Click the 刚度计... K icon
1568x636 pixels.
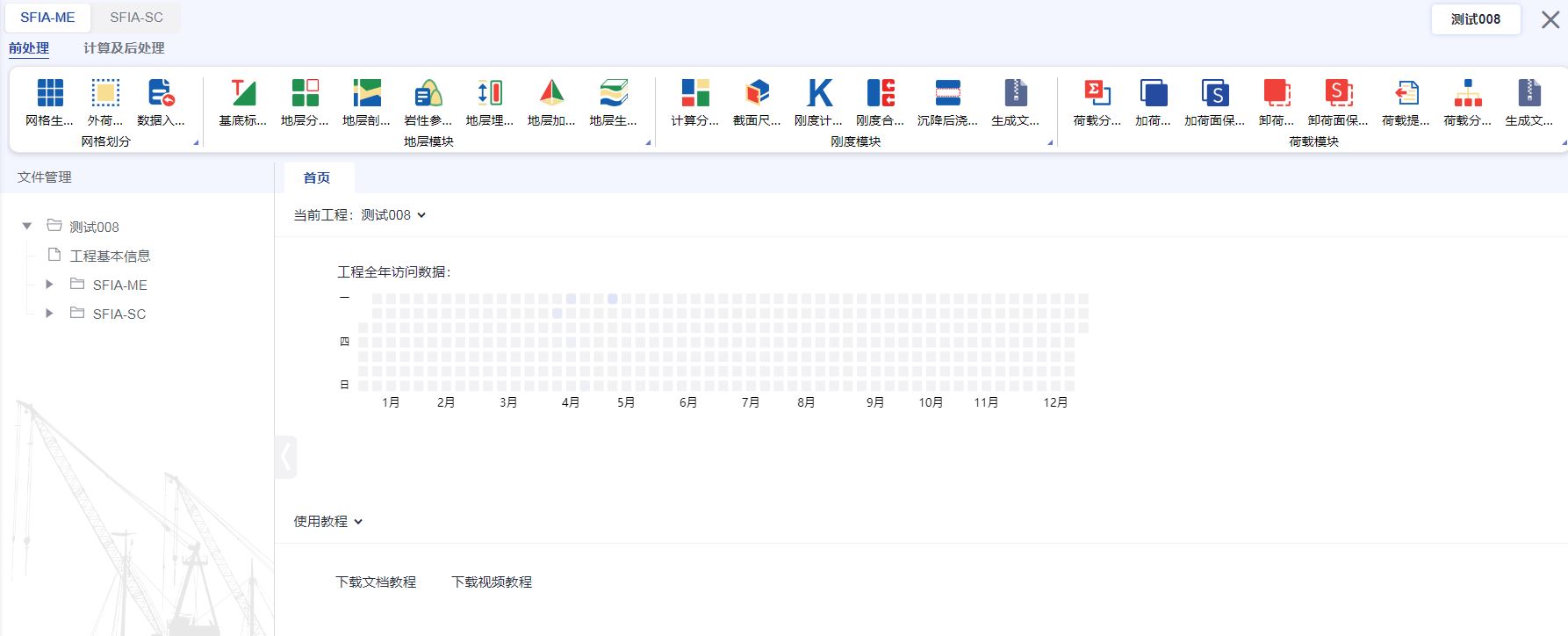point(818,93)
